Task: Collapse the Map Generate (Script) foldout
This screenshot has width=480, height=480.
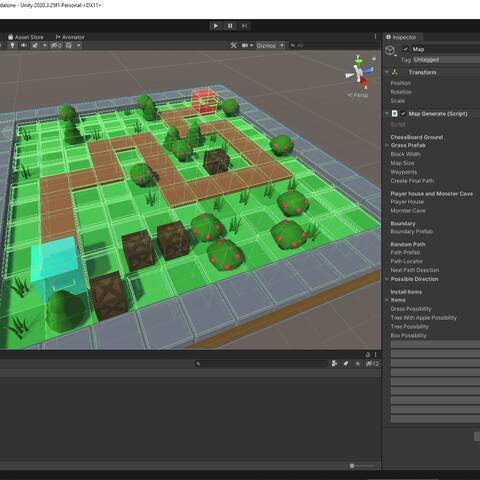Action: pos(387,114)
